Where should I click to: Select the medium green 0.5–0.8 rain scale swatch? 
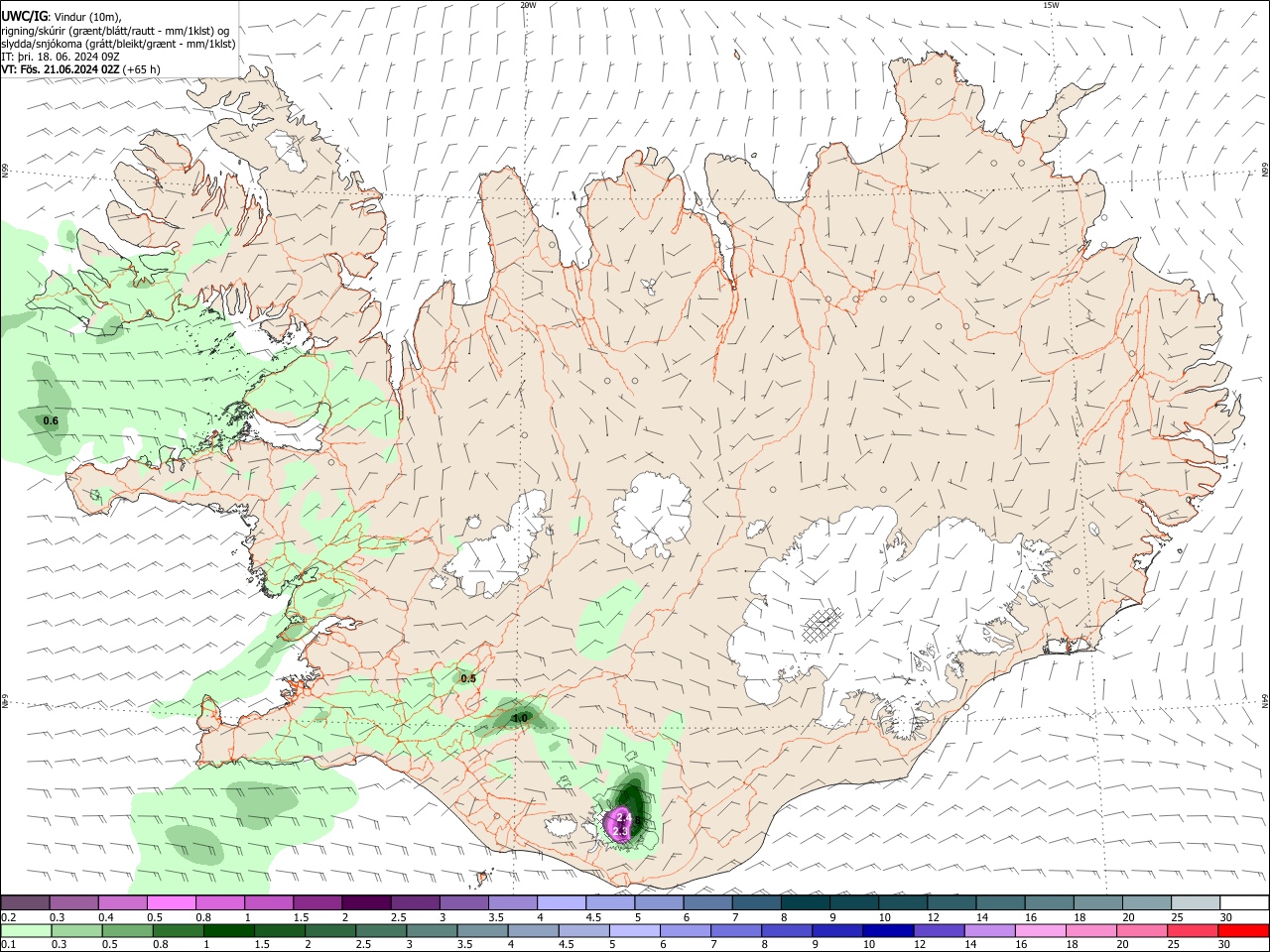click(x=127, y=930)
